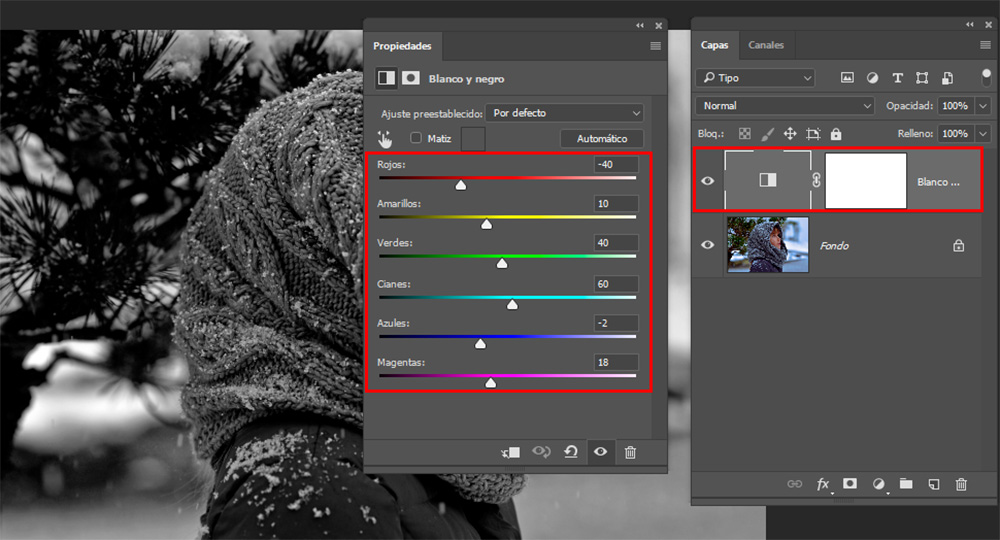
Task: Select the on-image adjustment hand tool
Action: click(x=385, y=139)
